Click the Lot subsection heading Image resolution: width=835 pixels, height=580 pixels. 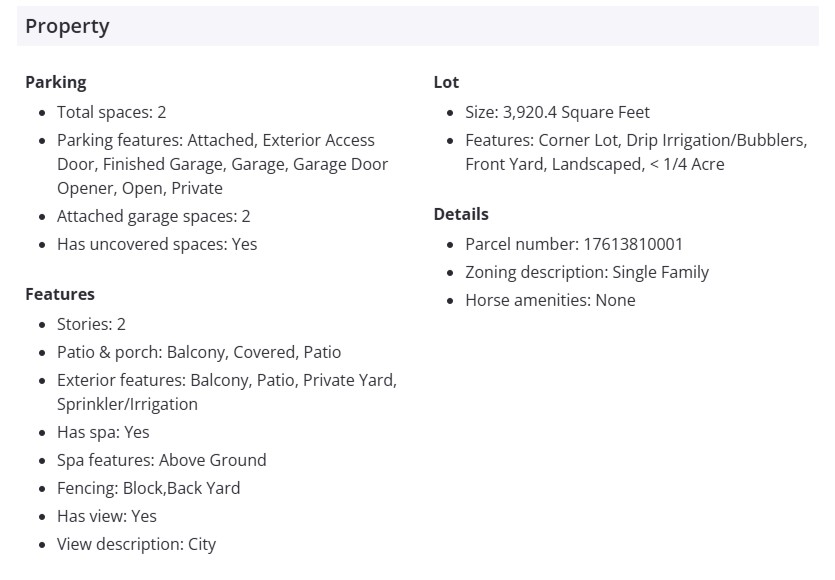click(446, 82)
